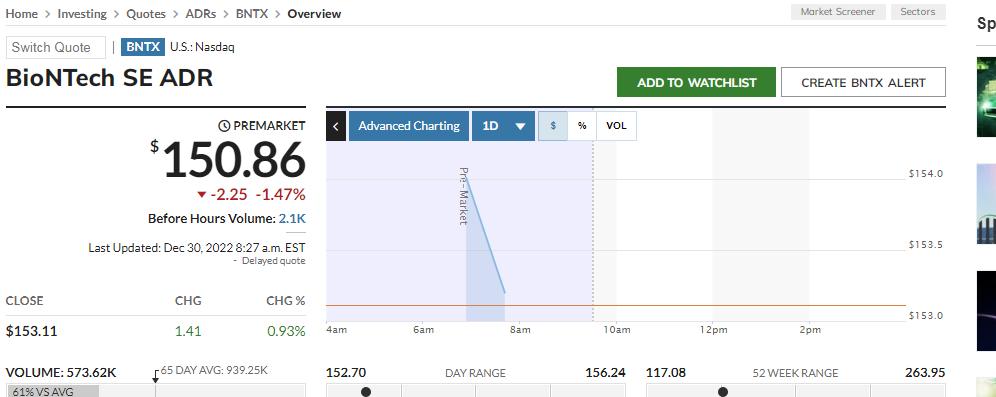Toggle chart VOL display
This screenshot has height=397, width=996.
616,126
